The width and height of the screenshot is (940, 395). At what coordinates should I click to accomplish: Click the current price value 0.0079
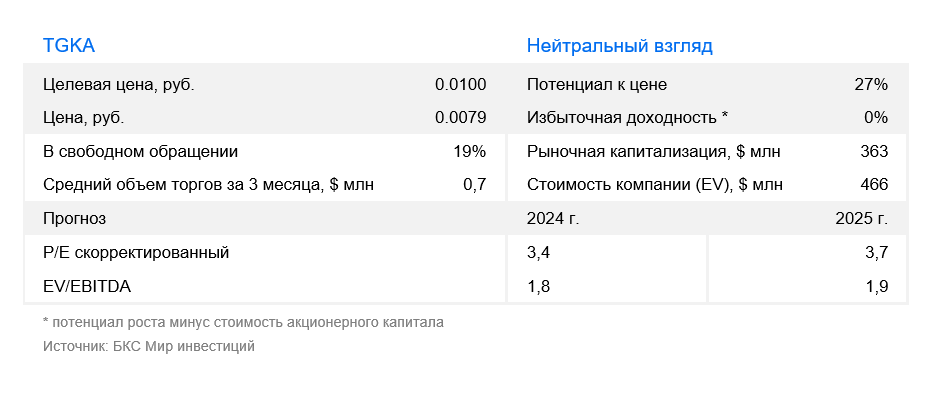[460, 118]
